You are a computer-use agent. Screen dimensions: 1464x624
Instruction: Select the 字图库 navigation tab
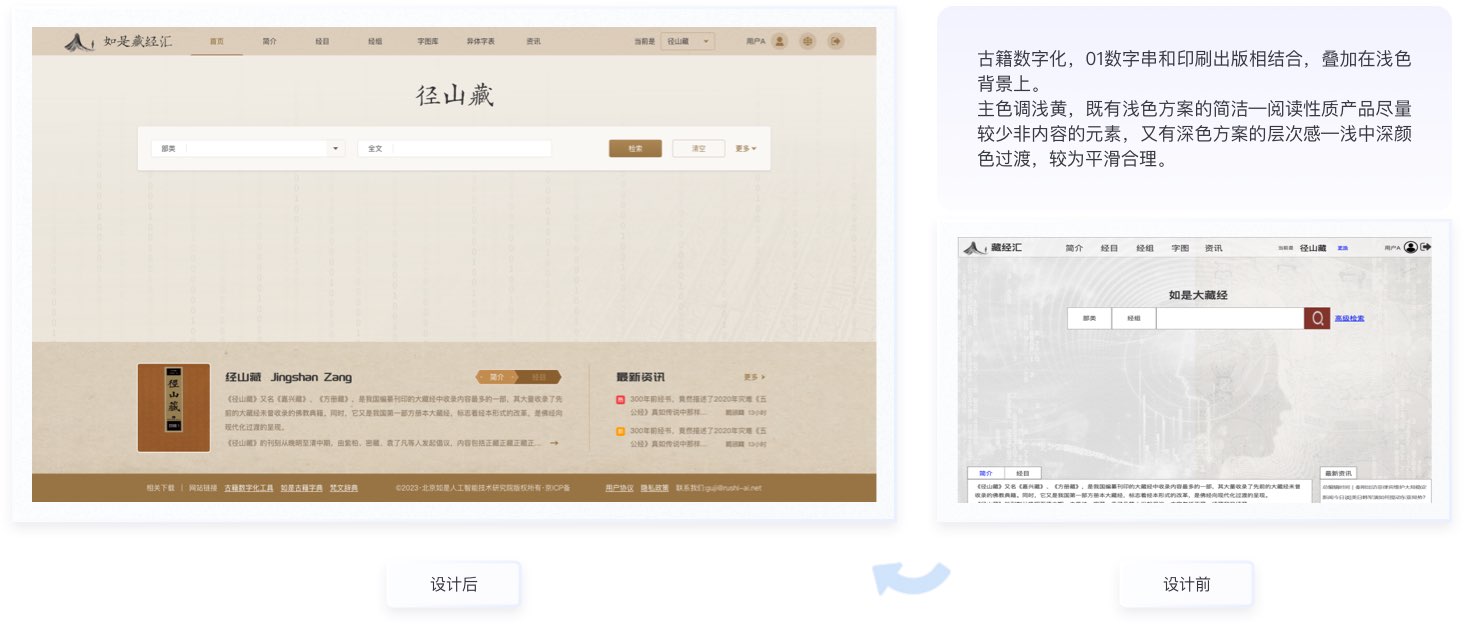pos(428,41)
